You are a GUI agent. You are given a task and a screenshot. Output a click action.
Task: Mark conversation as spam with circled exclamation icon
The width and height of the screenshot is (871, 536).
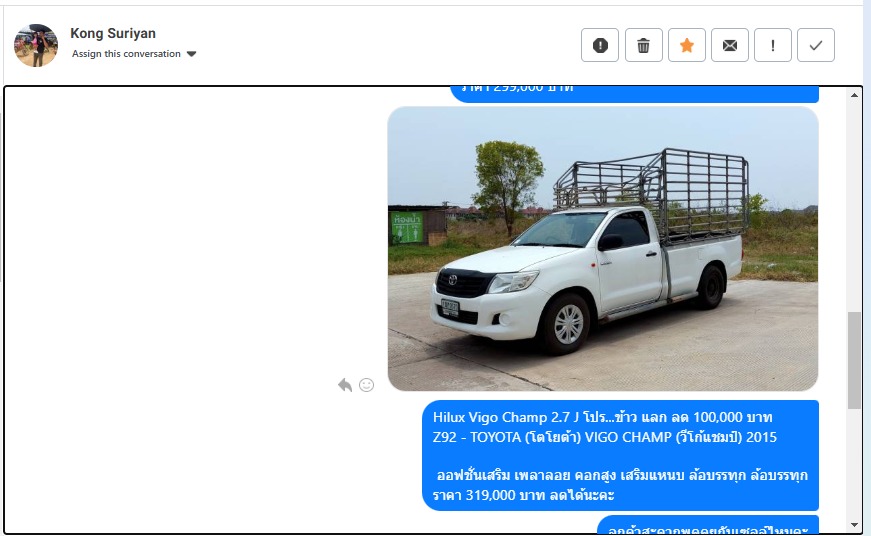(600, 45)
